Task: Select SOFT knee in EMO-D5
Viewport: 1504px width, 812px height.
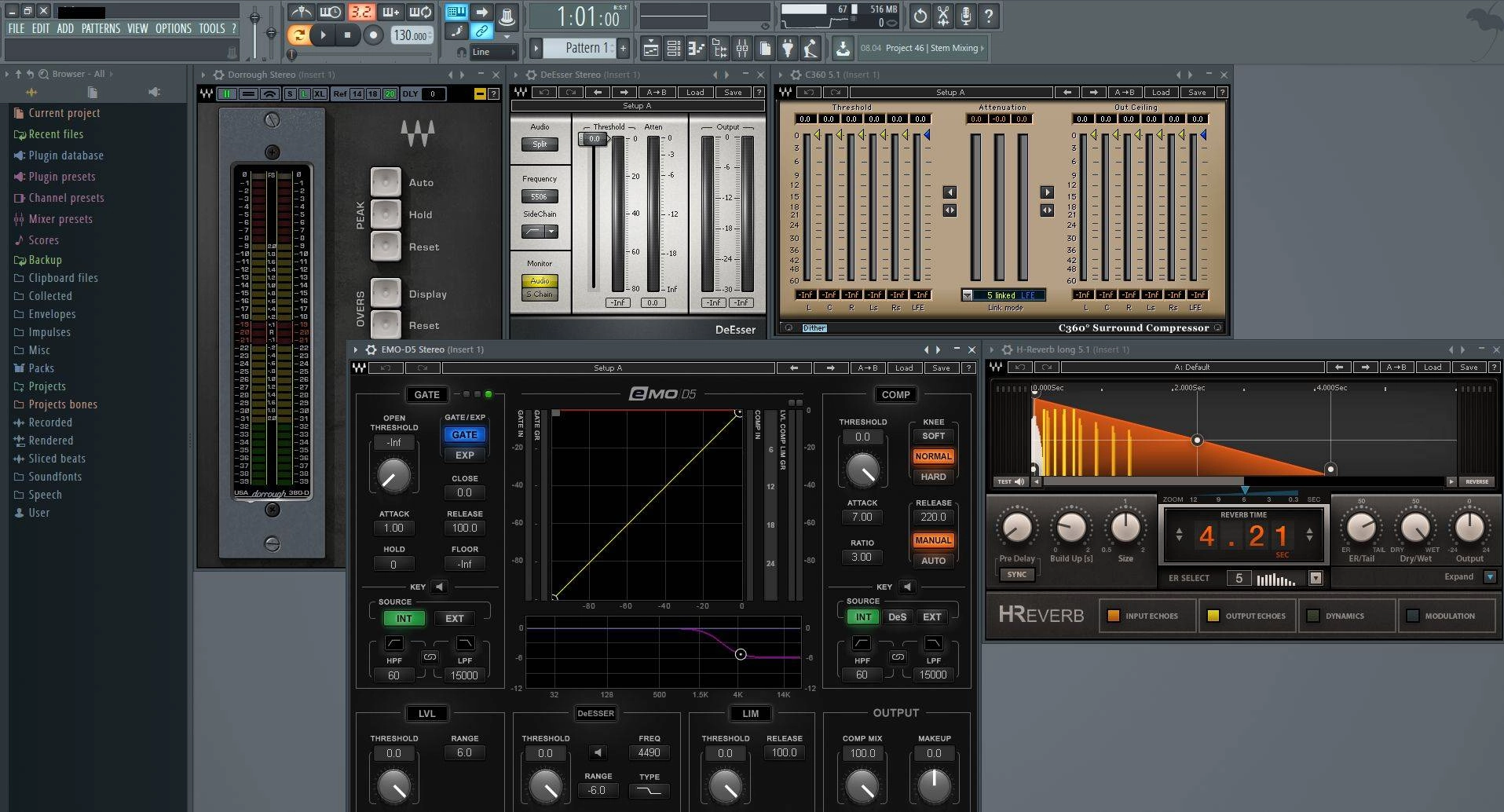Action: pos(933,437)
